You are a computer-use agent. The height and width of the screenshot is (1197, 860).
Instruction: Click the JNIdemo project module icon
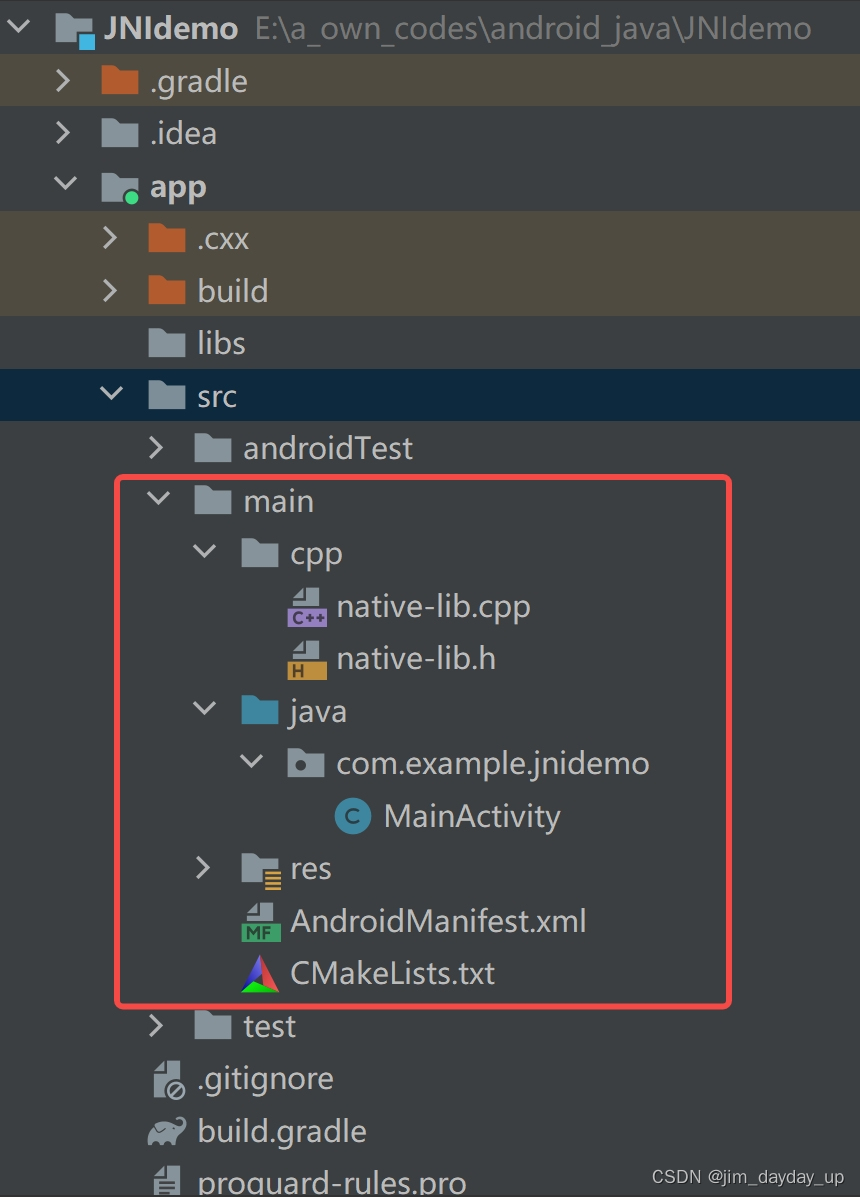[x=76, y=31]
